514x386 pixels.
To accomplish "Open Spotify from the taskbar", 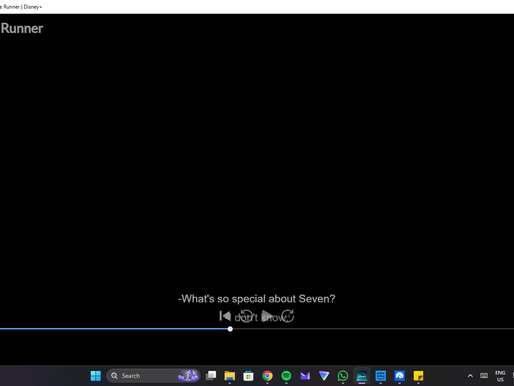I will point(286,376).
